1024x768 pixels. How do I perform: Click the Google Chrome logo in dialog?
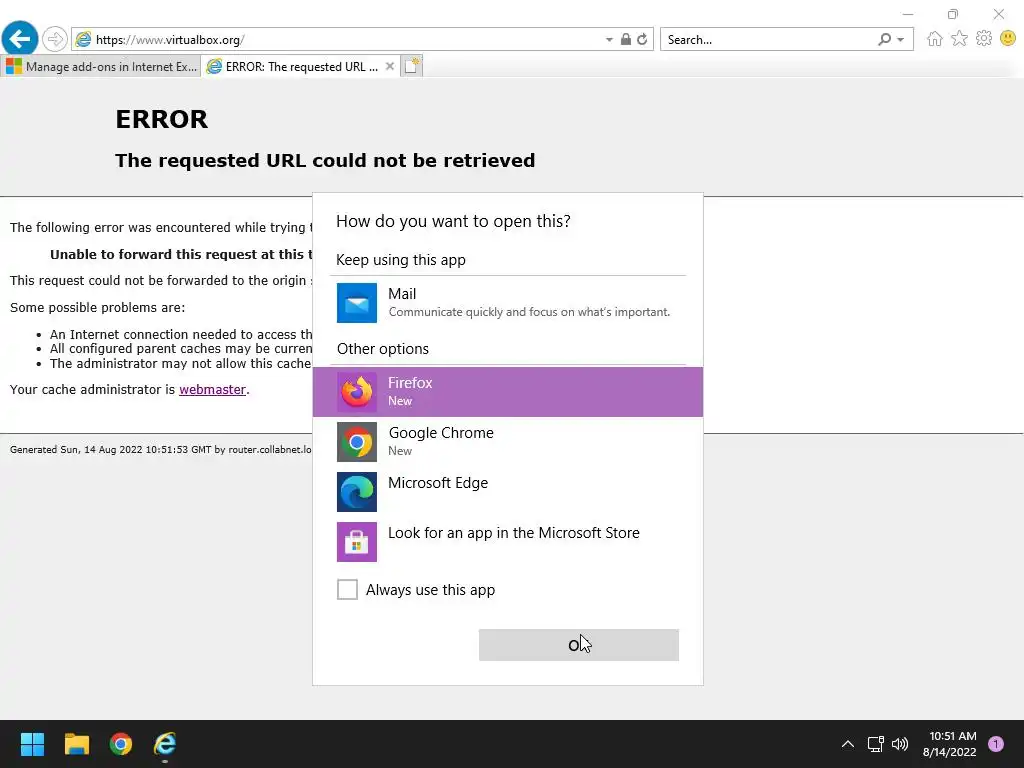tap(357, 442)
